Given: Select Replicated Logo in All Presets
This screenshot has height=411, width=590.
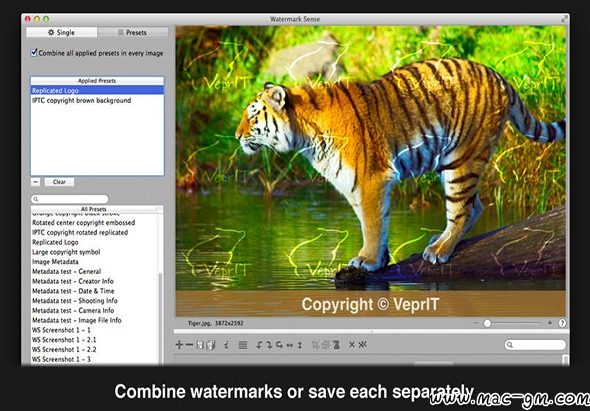Looking at the screenshot, I should [94, 242].
